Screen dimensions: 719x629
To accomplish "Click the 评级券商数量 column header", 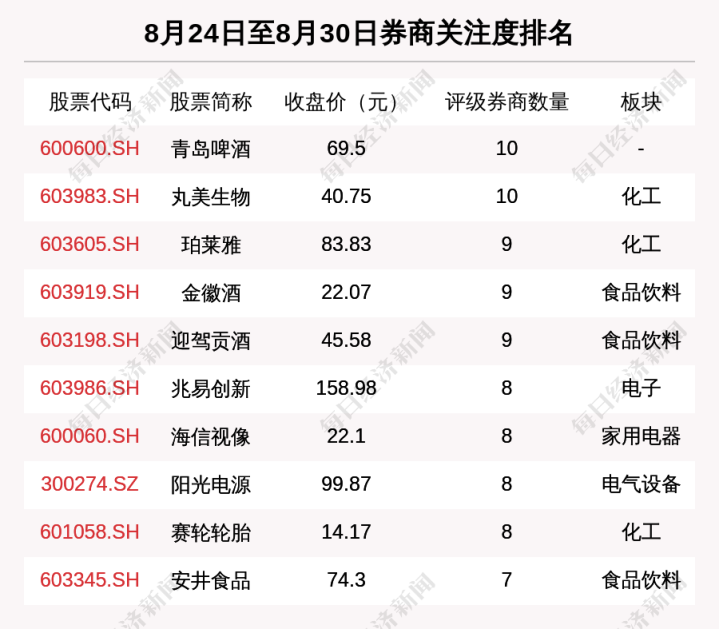I will 507,102.
